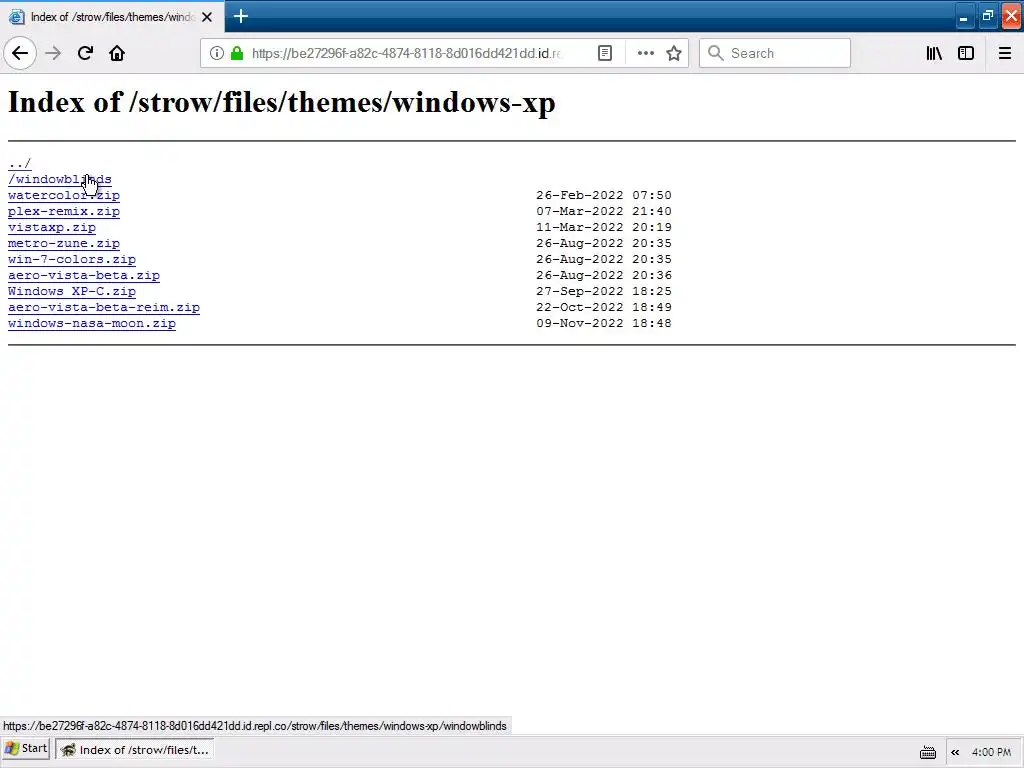
Task: Open the Library icon in toolbar
Action: coord(934,54)
